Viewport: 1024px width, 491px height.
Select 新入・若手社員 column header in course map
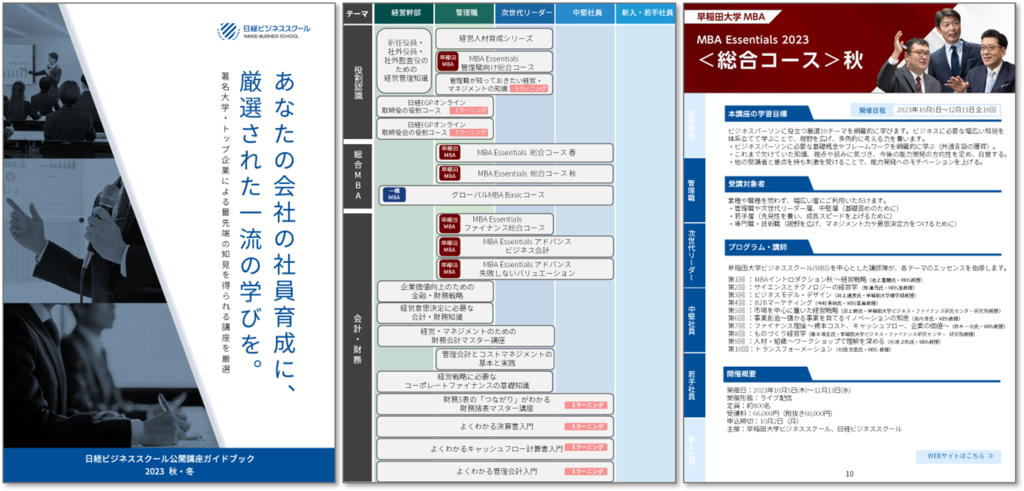click(x=645, y=13)
